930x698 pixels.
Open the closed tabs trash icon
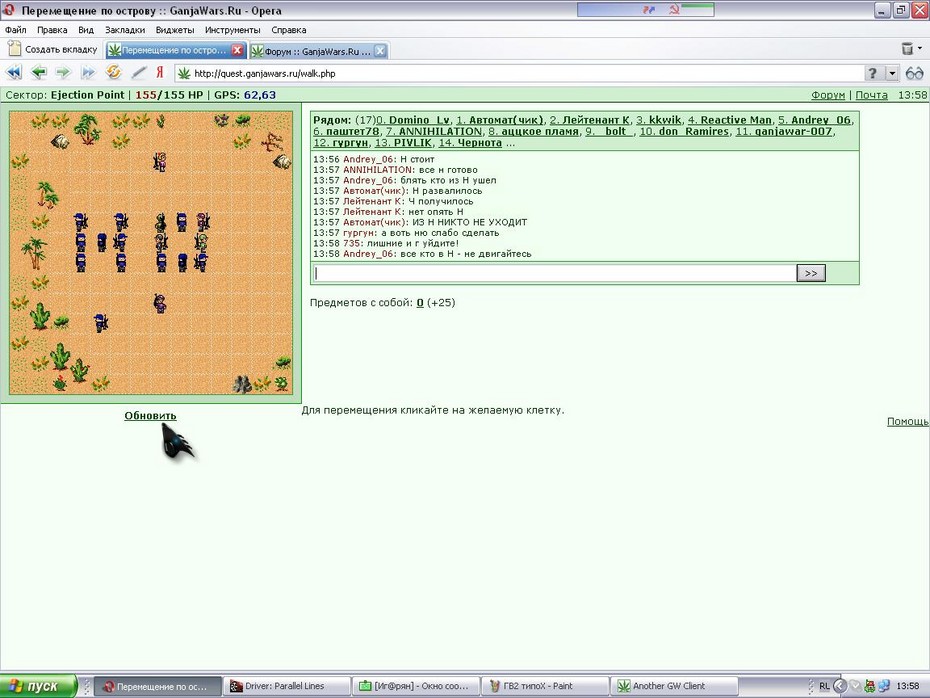907,49
